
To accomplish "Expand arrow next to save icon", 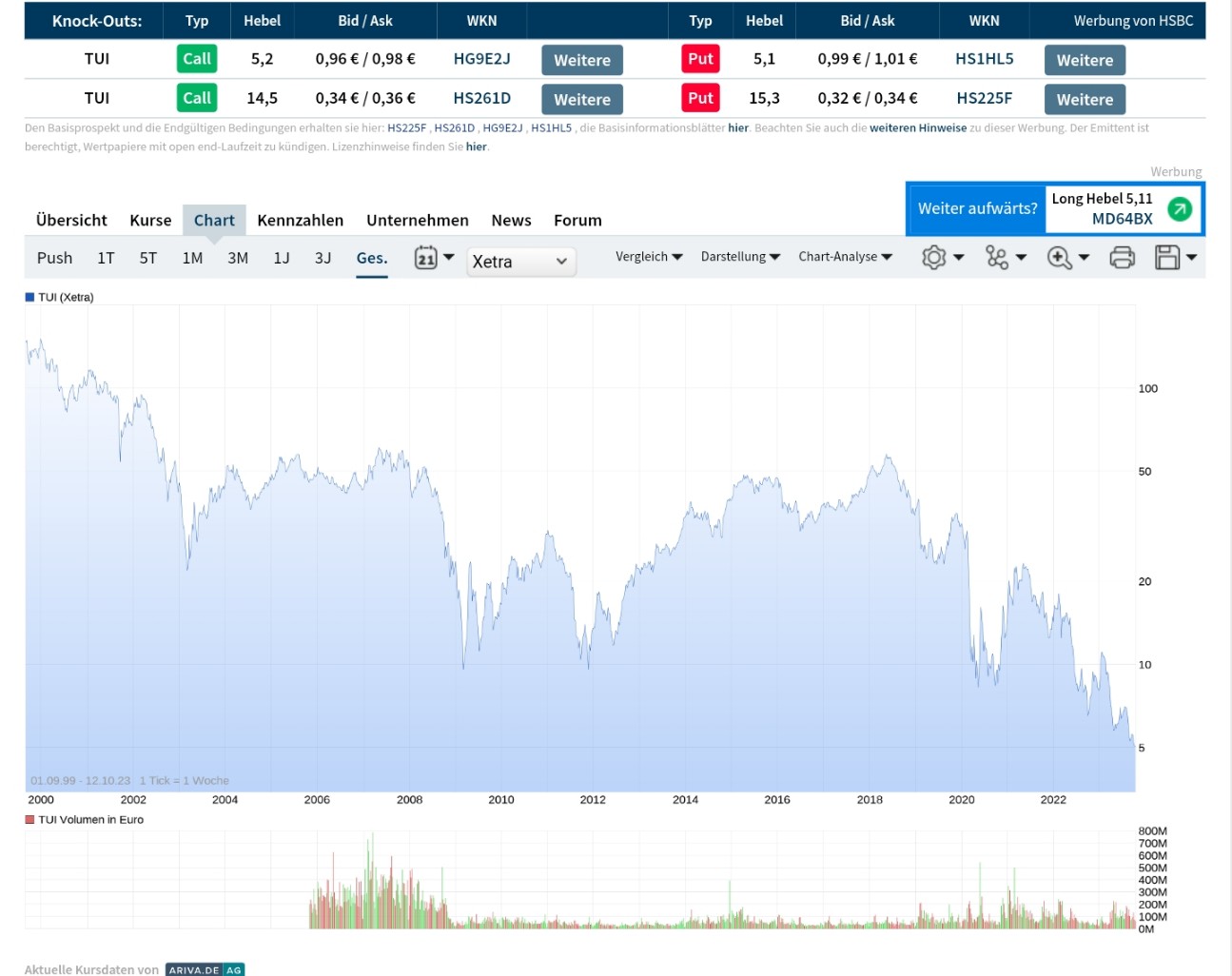I will pos(1191,258).
